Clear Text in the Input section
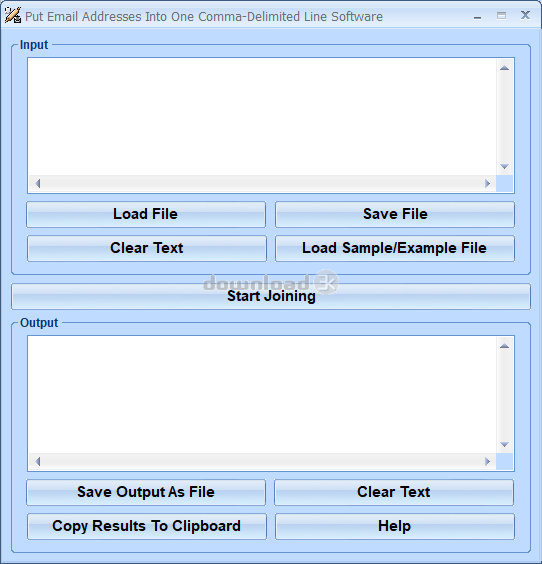Viewport: 542px width, 564px height. [x=146, y=248]
